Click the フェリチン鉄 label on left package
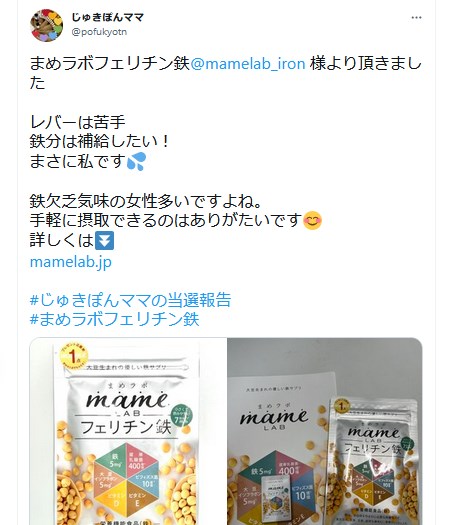The width and height of the screenshot is (452, 525). (126, 427)
